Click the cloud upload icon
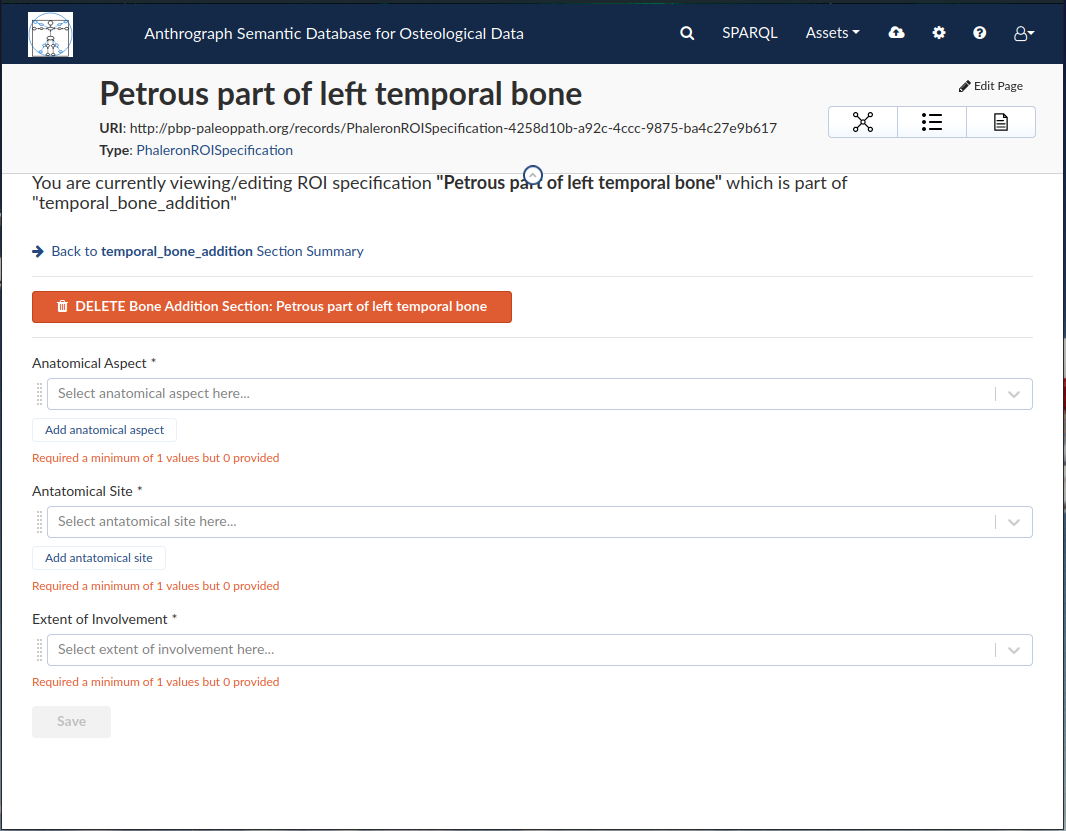 [x=896, y=33]
